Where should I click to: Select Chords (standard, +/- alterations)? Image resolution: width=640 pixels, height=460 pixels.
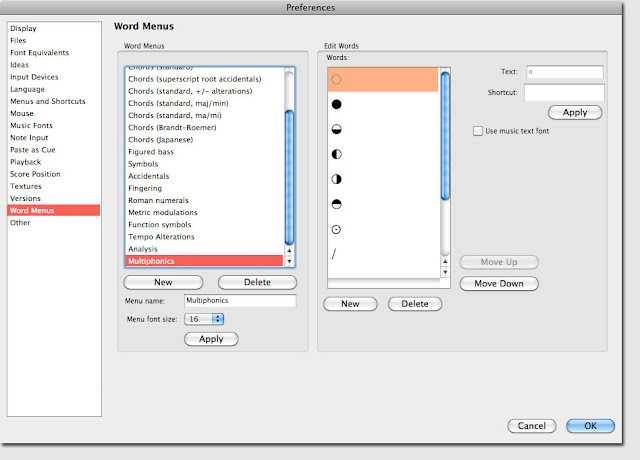(190, 91)
